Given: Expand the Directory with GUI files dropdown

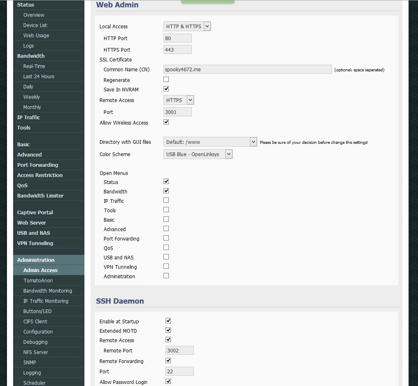Looking at the screenshot, I should point(210,142).
